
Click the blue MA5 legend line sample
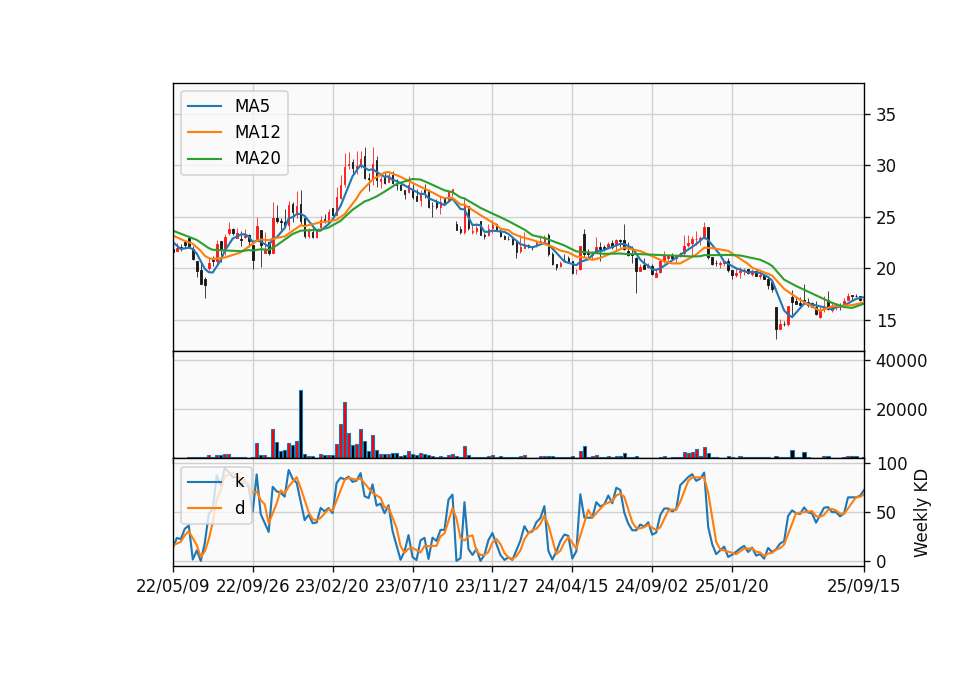204,106
